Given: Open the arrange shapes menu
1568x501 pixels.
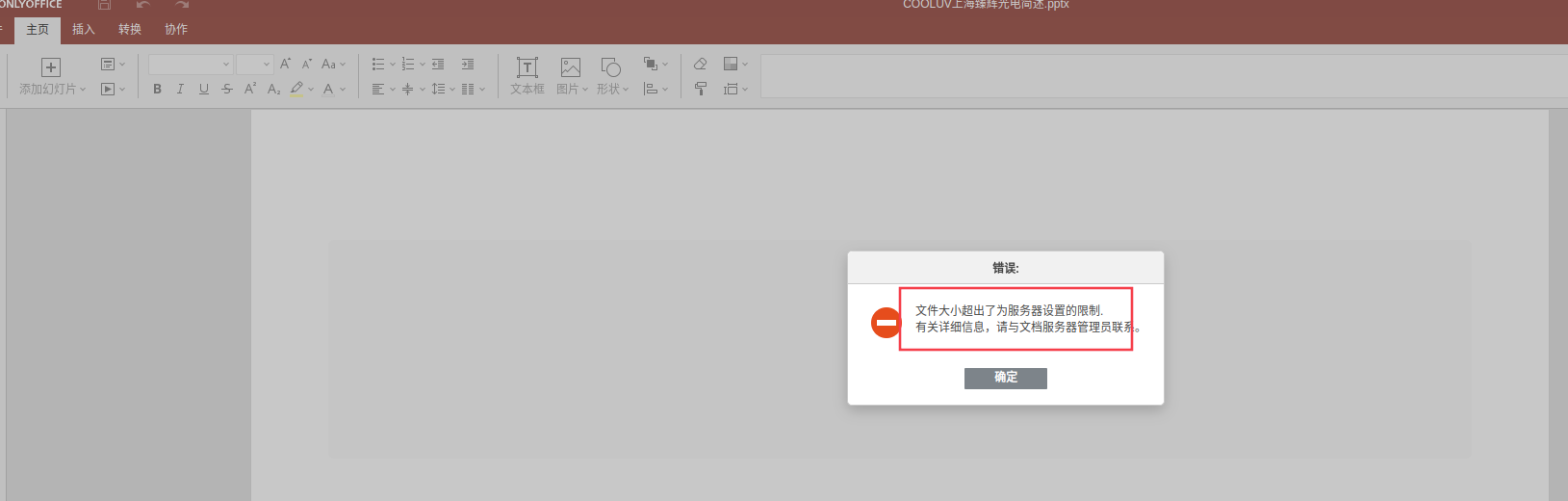Looking at the screenshot, I should point(655,65).
